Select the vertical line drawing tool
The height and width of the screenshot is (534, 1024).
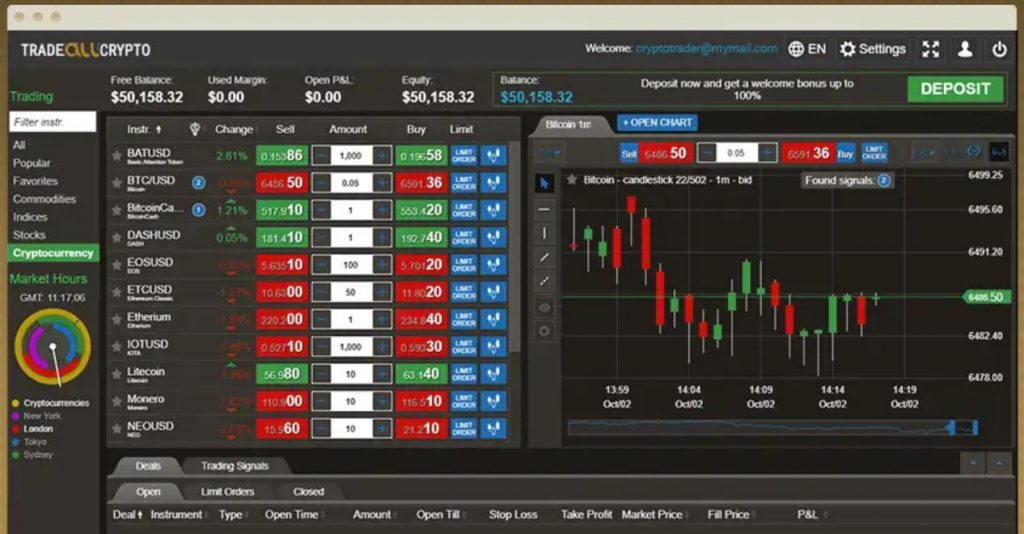pyautogui.click(x=545, y=233)
